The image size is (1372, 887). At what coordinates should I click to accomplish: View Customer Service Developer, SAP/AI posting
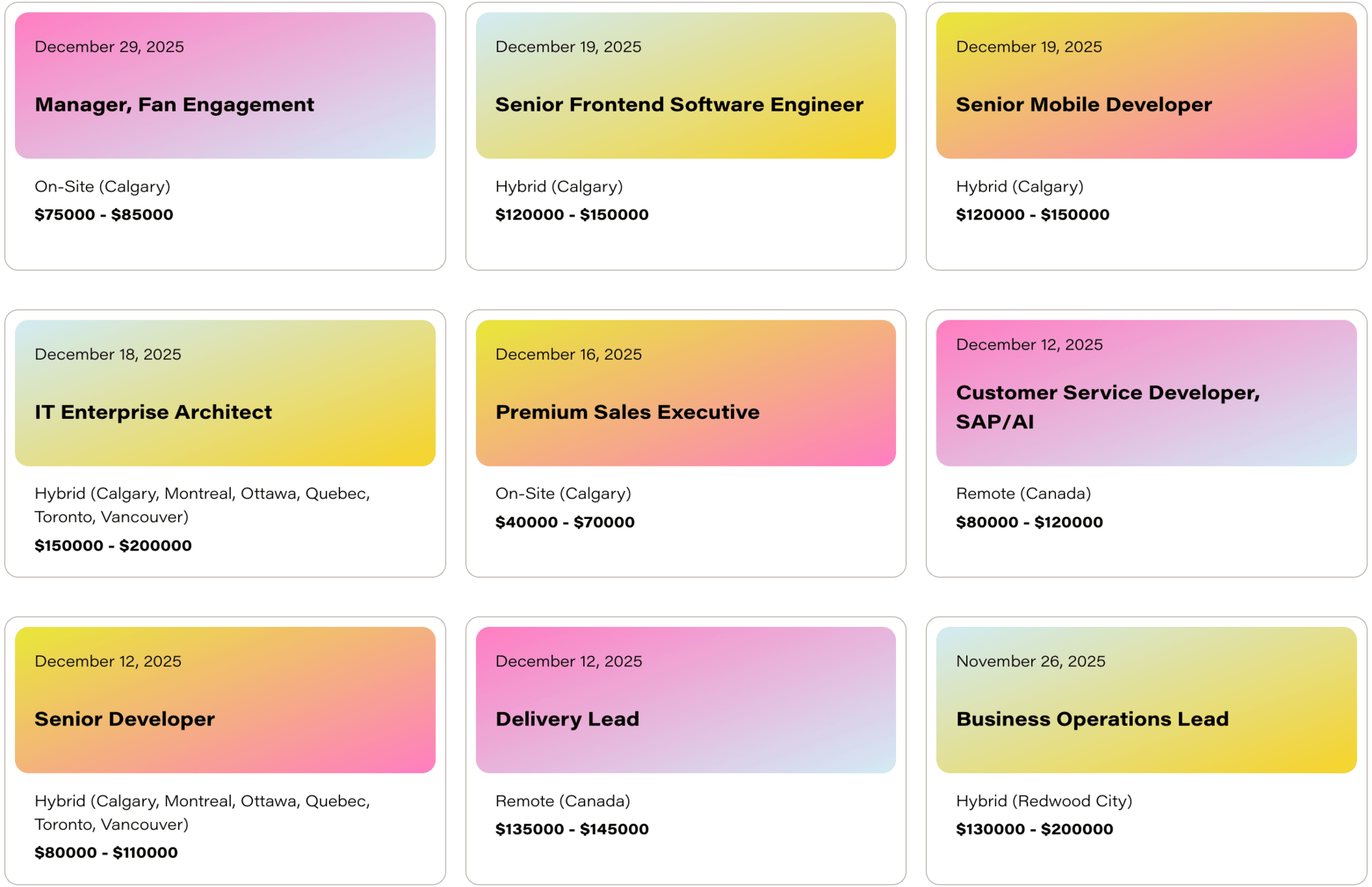tap(1107, 407)
